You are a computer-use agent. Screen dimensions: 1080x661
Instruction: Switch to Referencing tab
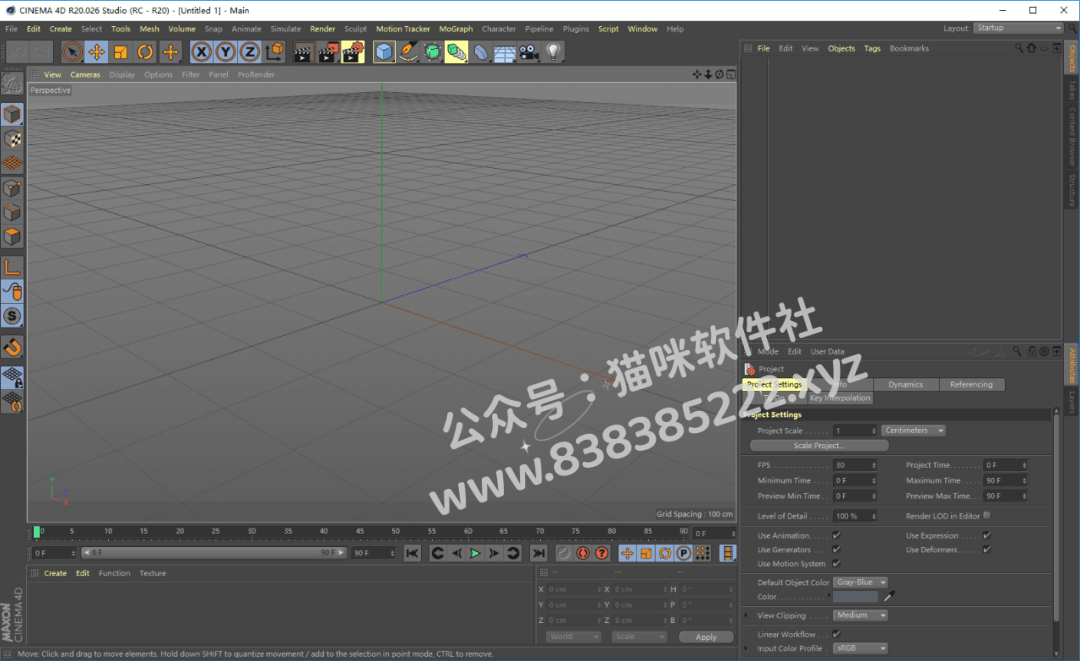point(971,384)
